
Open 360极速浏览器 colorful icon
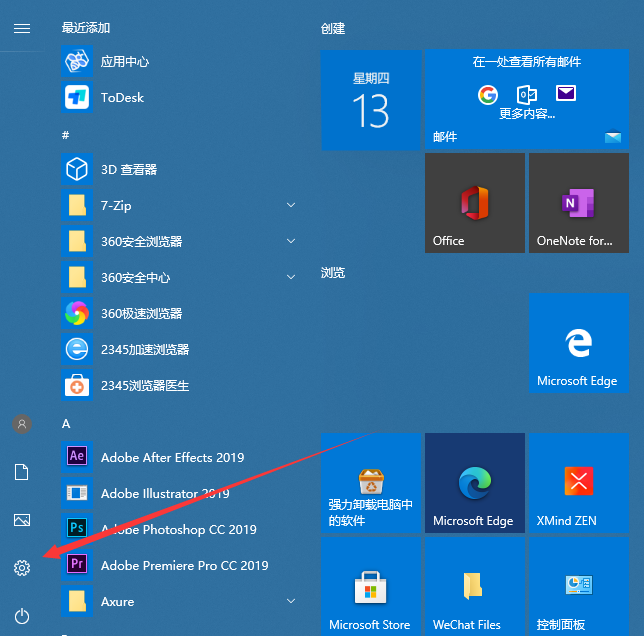pos(77,313)
